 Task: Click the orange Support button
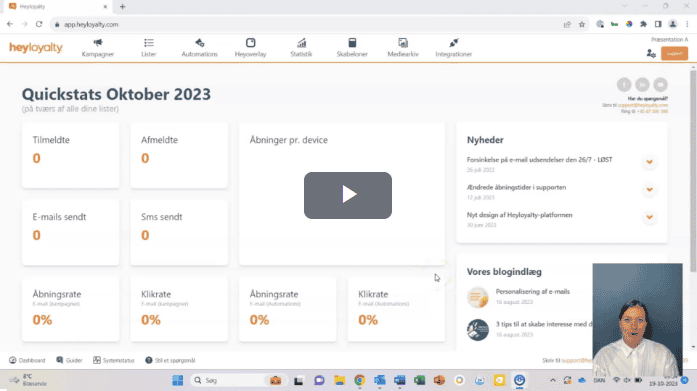pos(674,54)
